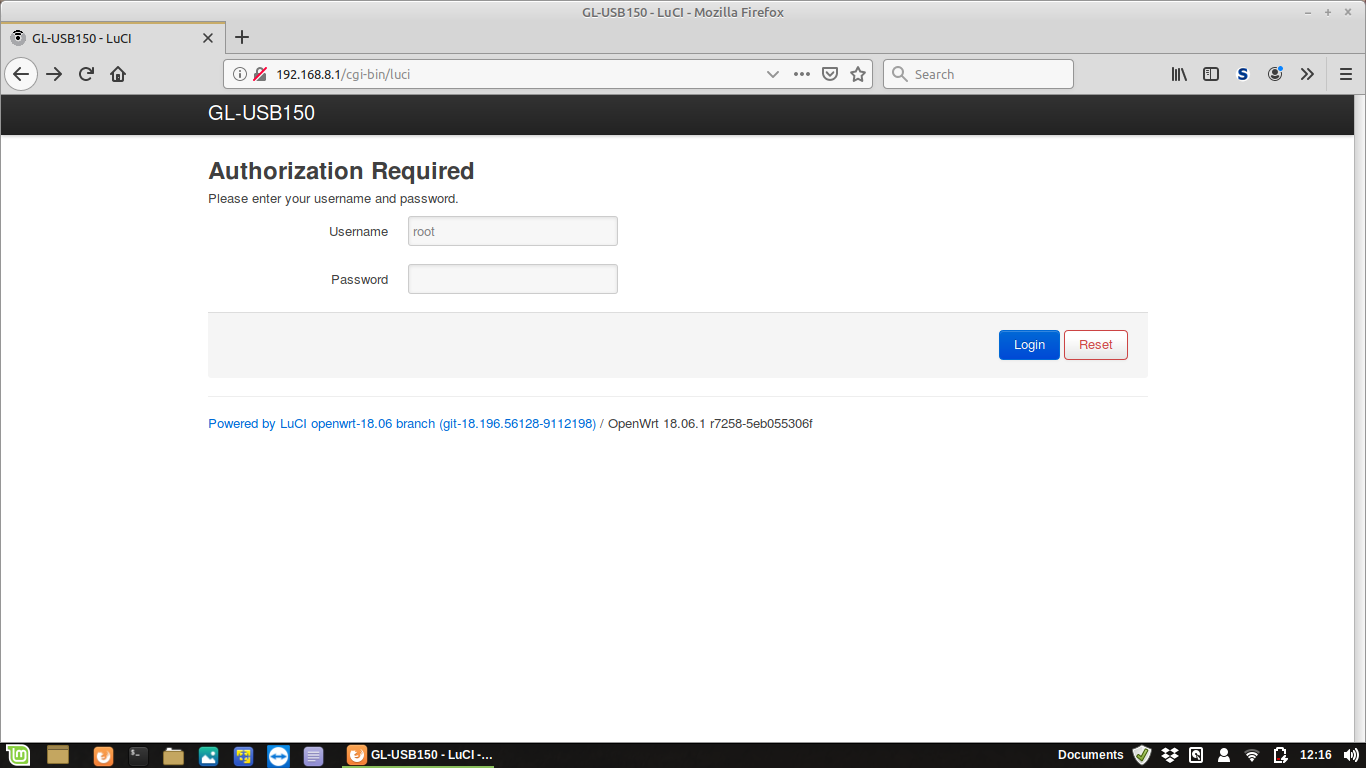This screenshot has width=1366, height=768.
Task: Save page to Pocket icon
Action: [829, 74]
